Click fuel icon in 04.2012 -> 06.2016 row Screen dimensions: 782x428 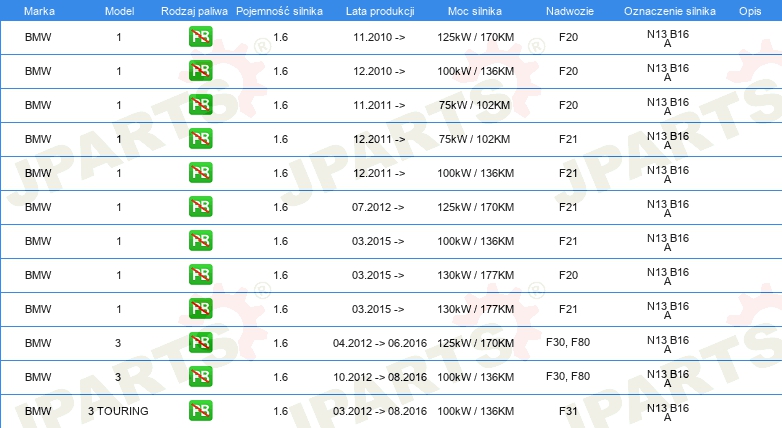(x=200, y=342)
